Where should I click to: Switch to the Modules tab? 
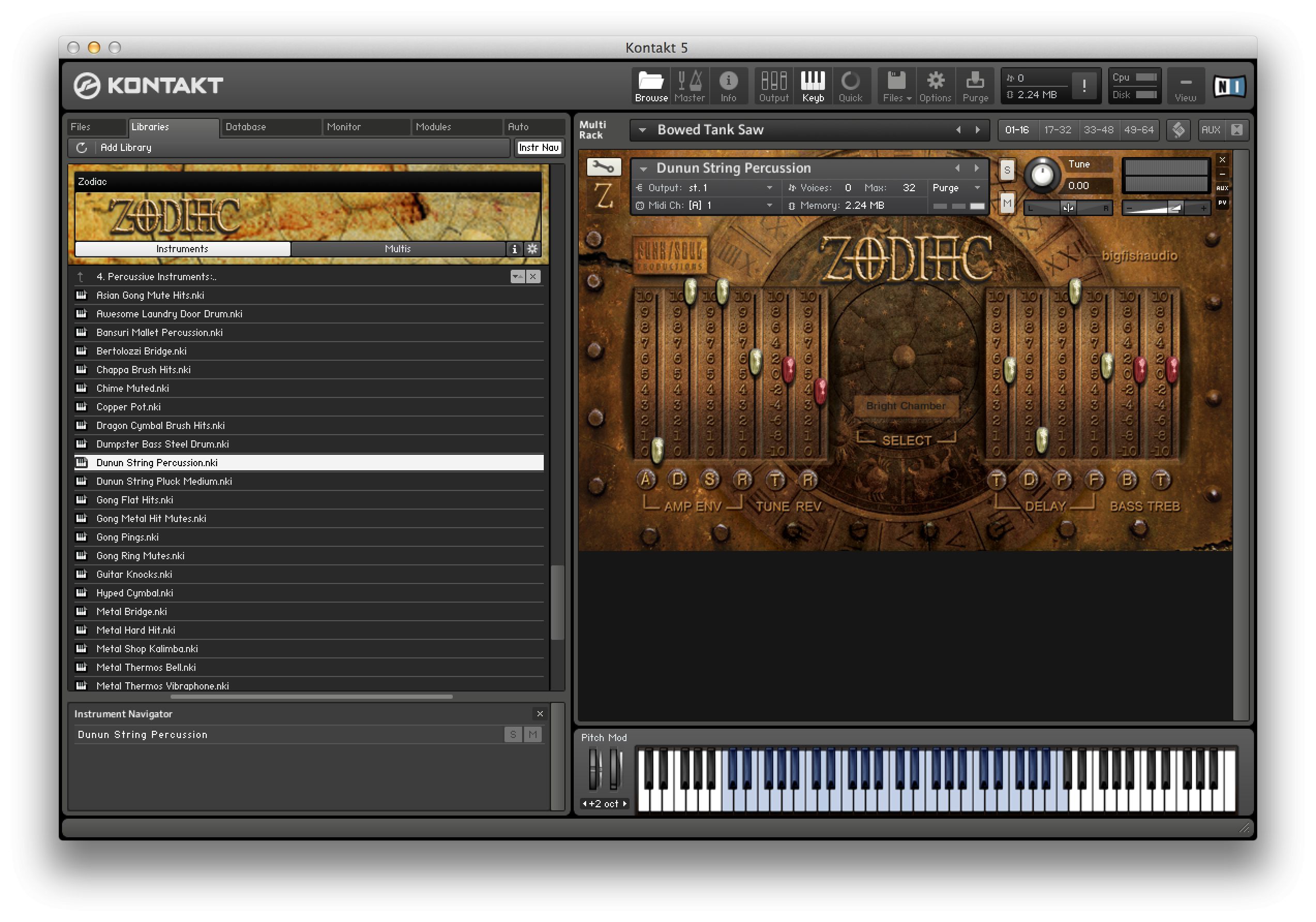pyautogui.click(x=456, y=127)
